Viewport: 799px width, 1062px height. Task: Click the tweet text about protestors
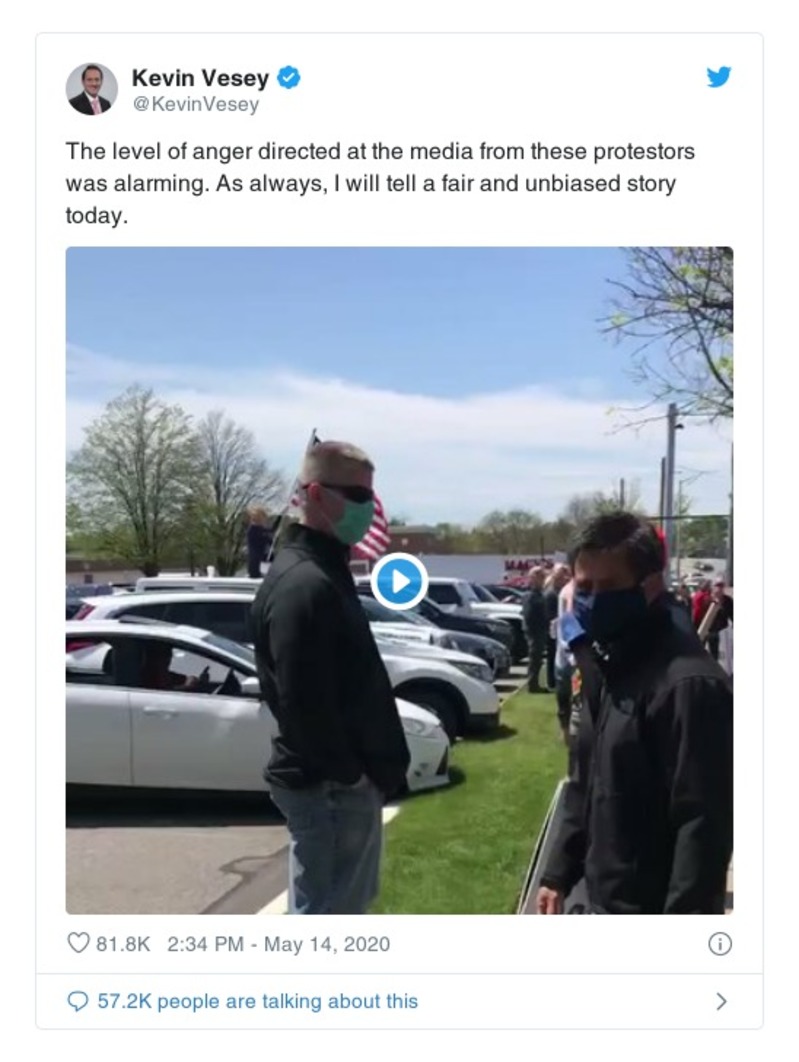tap(380, 183)
